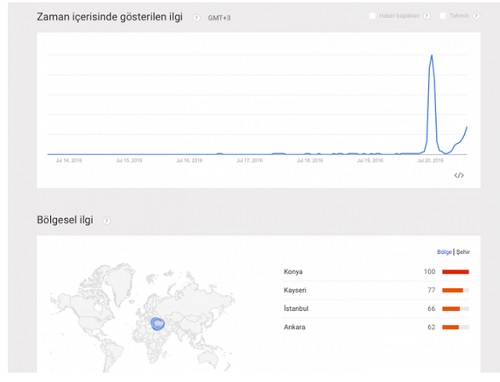Open help icon beside Zaman içerisinde gösterilen ilgi
Viewport: 500px width, 382px height.
pyautogui.click(x=197, y=18)
